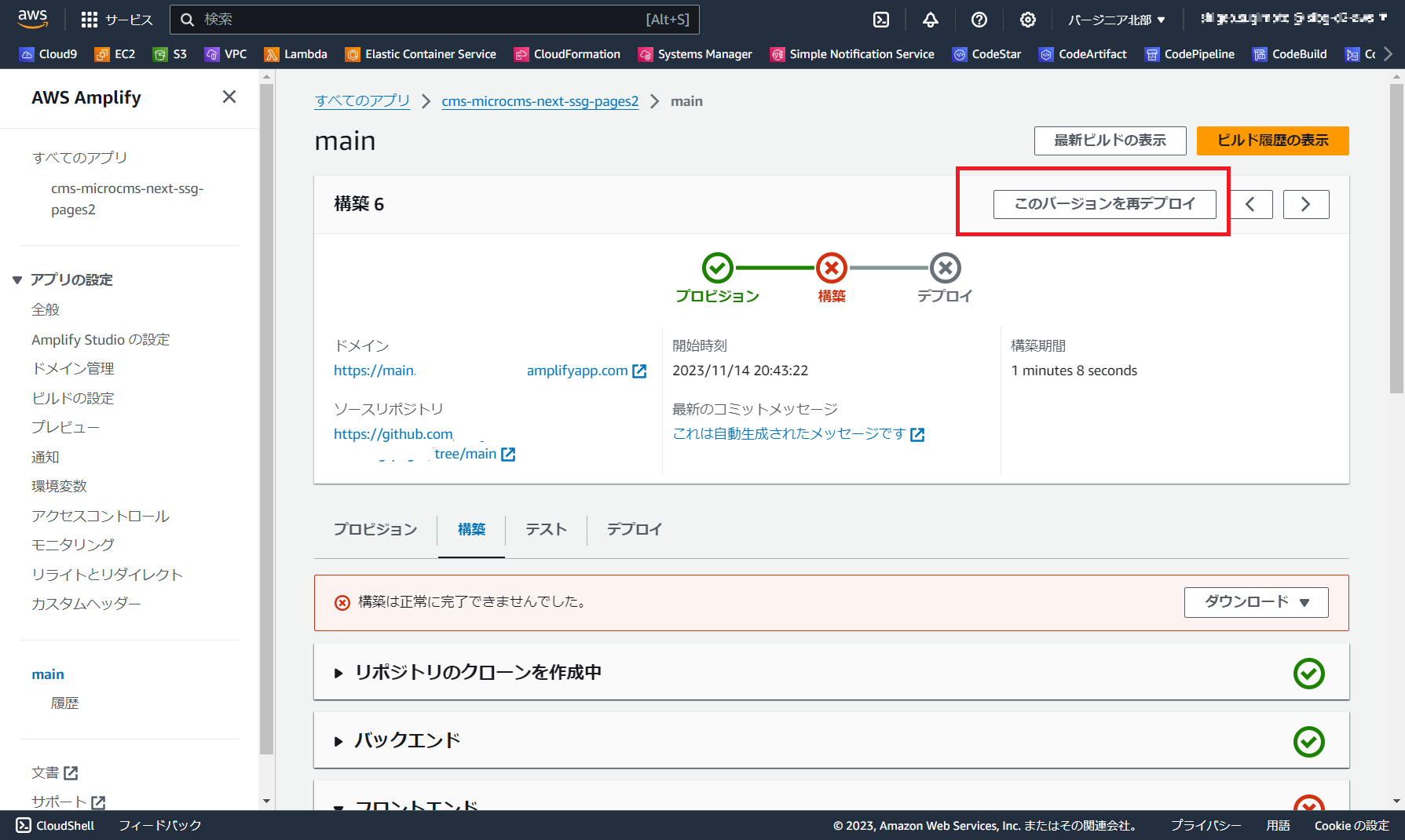Click the gray Deploy step icon
Image resolution: width=1405 pixels, height=840 pixels.
[946, 268]
